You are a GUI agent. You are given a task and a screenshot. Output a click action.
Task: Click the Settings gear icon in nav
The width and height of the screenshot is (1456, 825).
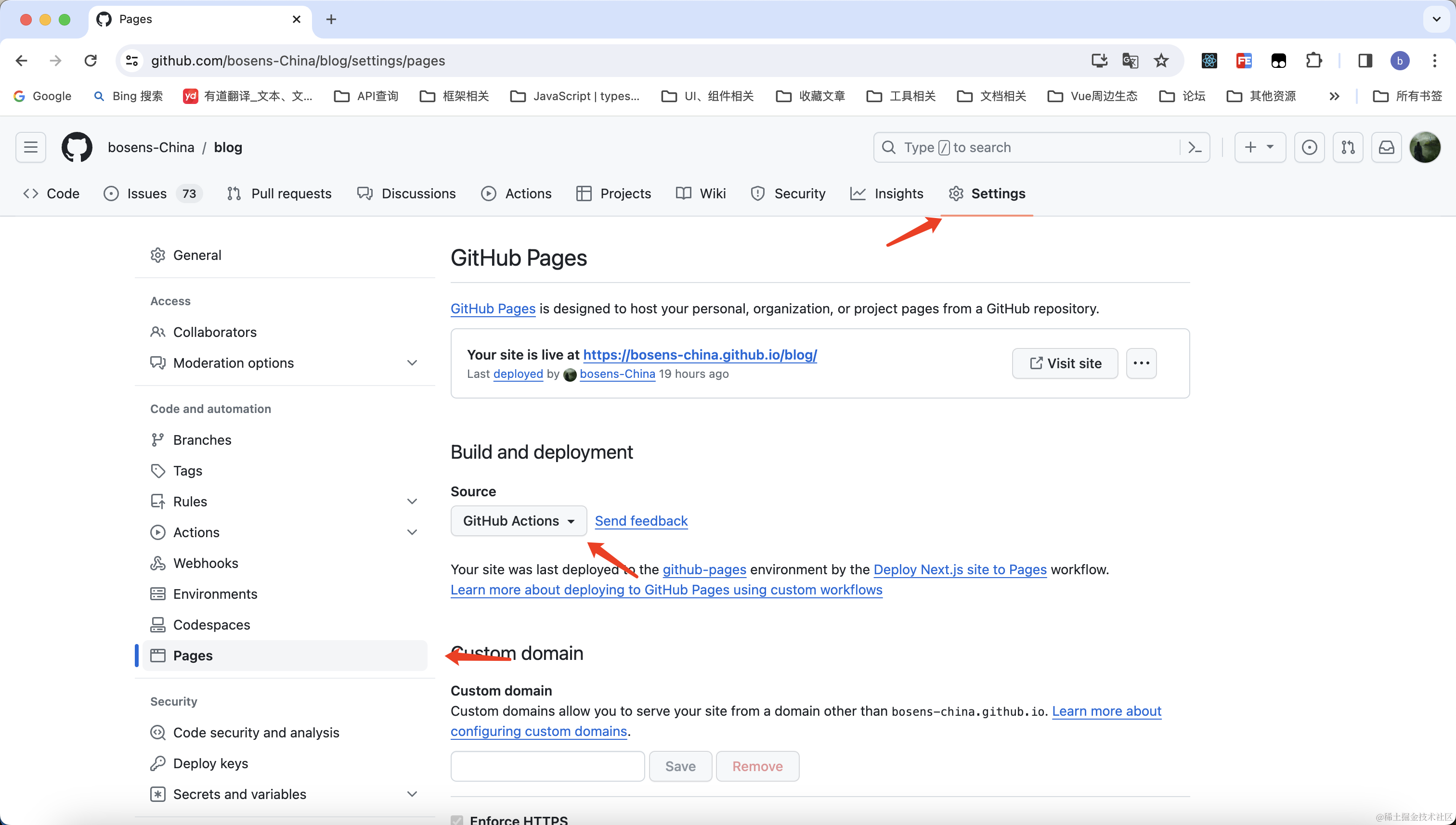955,193
